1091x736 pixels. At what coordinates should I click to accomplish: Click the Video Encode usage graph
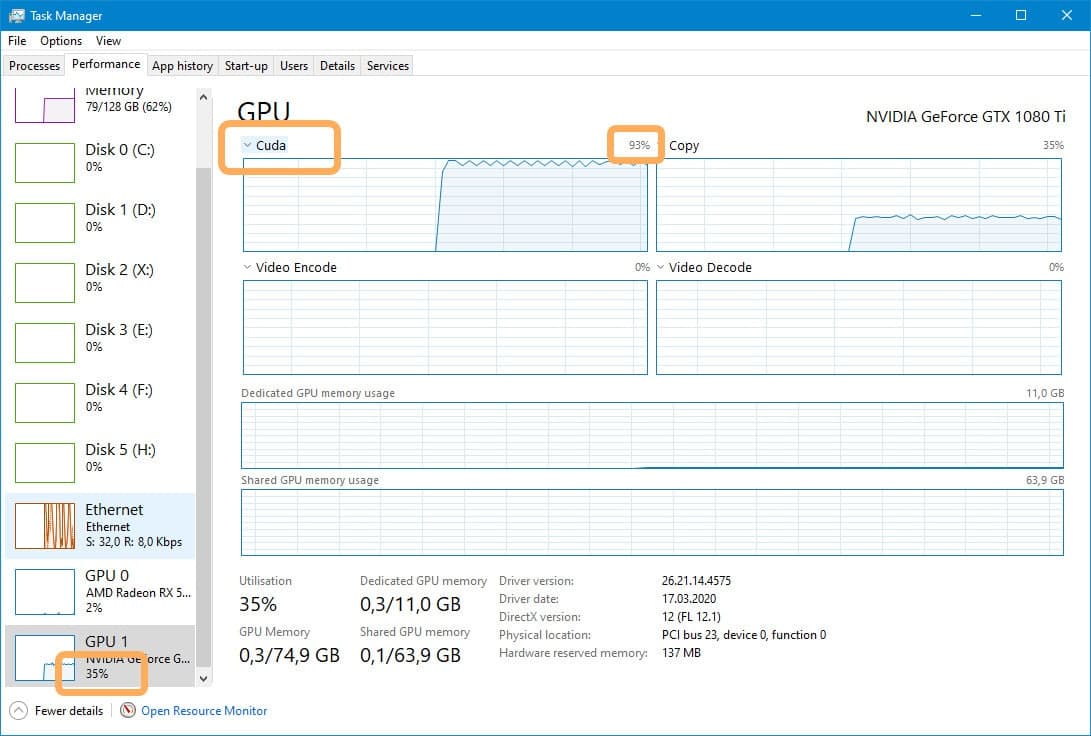(x=445, y=327)
